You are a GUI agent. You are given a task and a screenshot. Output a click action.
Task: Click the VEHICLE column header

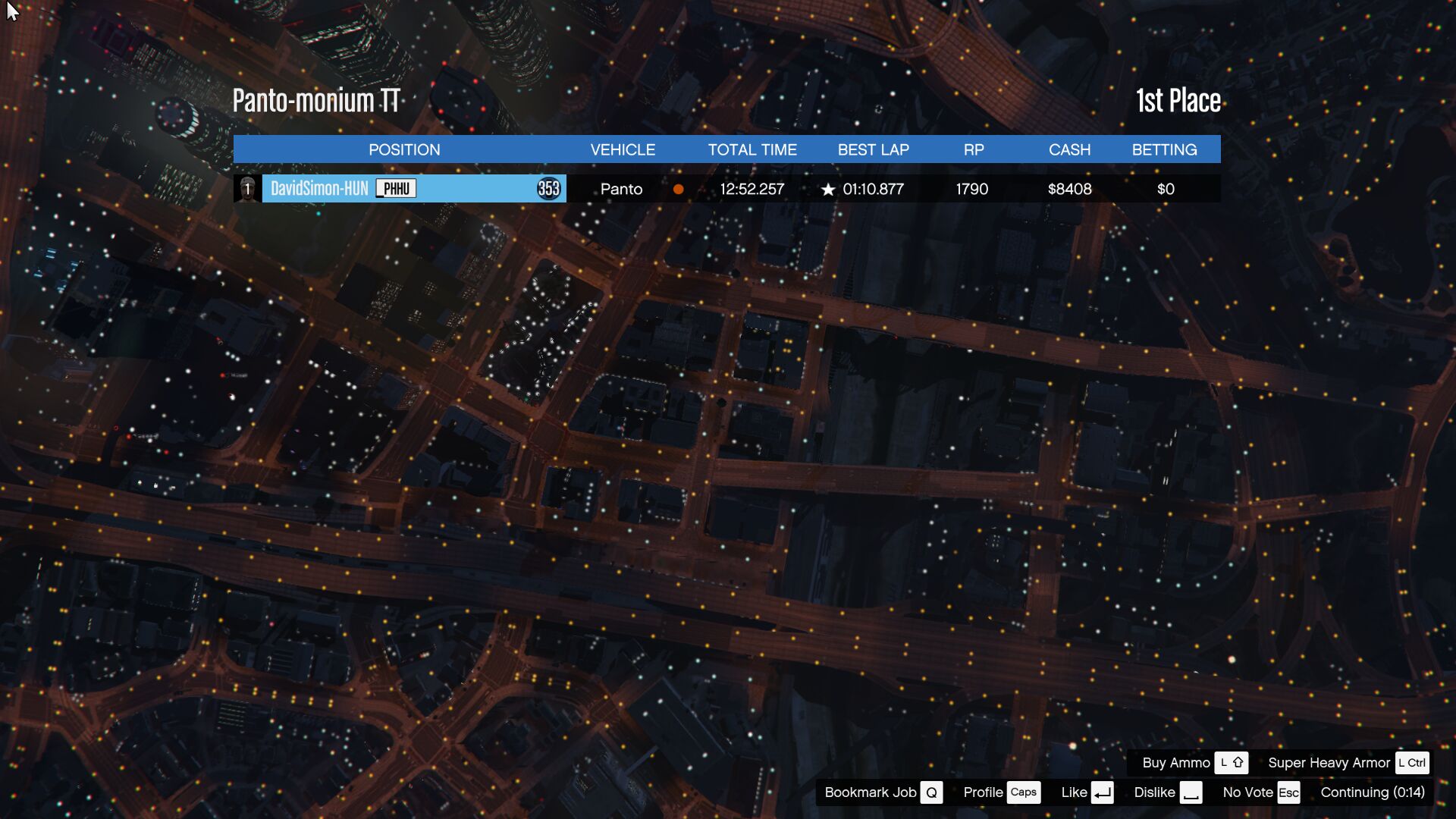(x=623, y=150)
